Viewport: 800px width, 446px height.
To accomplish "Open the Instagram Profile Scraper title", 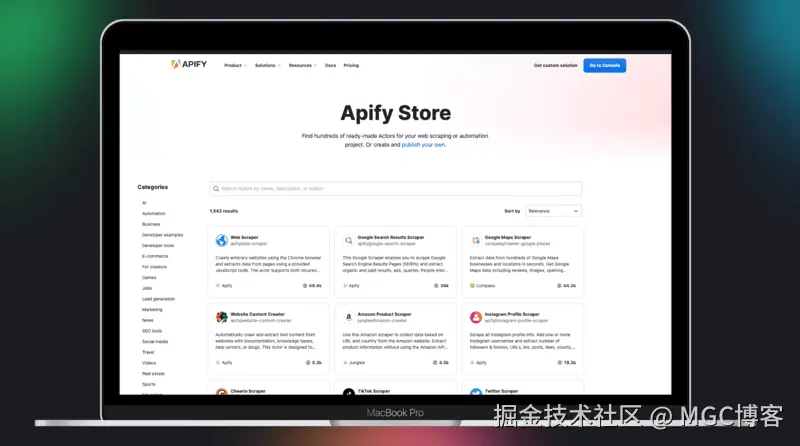I will point(512,314).
